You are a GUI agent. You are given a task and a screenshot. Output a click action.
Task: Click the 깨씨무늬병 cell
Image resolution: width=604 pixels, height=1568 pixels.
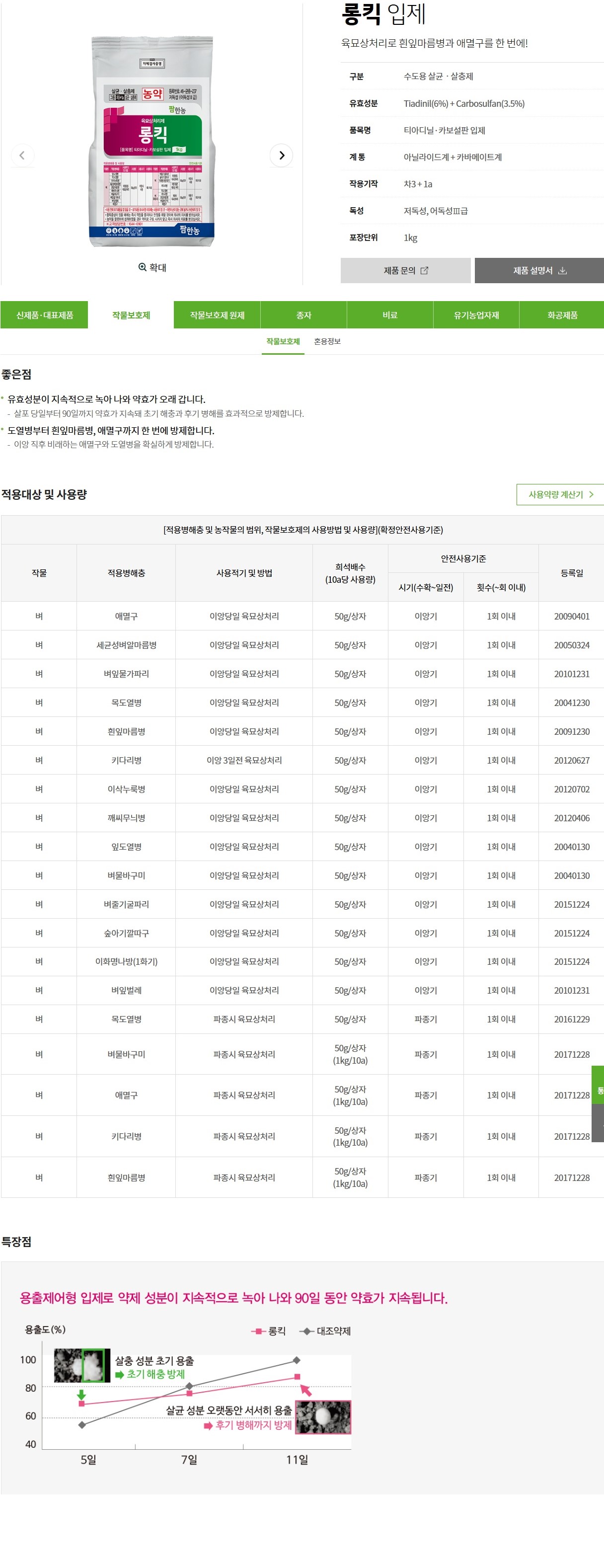126,818
